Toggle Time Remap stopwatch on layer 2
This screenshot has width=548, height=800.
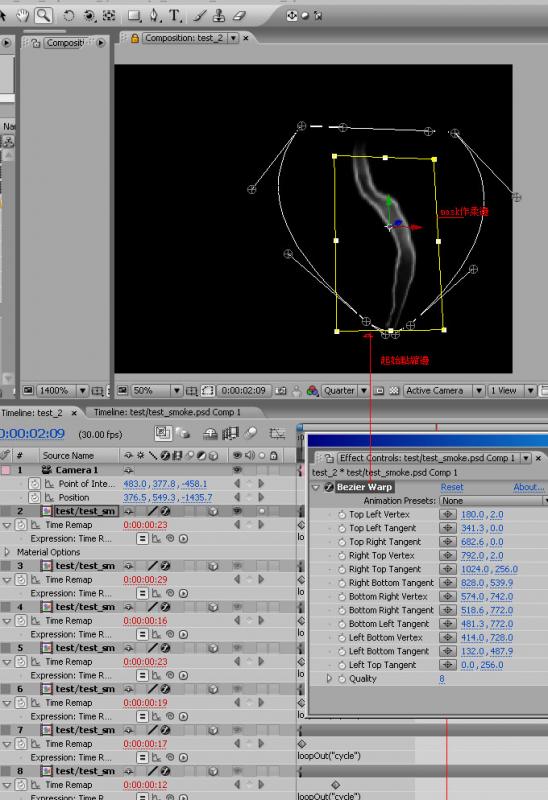(x=21, y=524)
